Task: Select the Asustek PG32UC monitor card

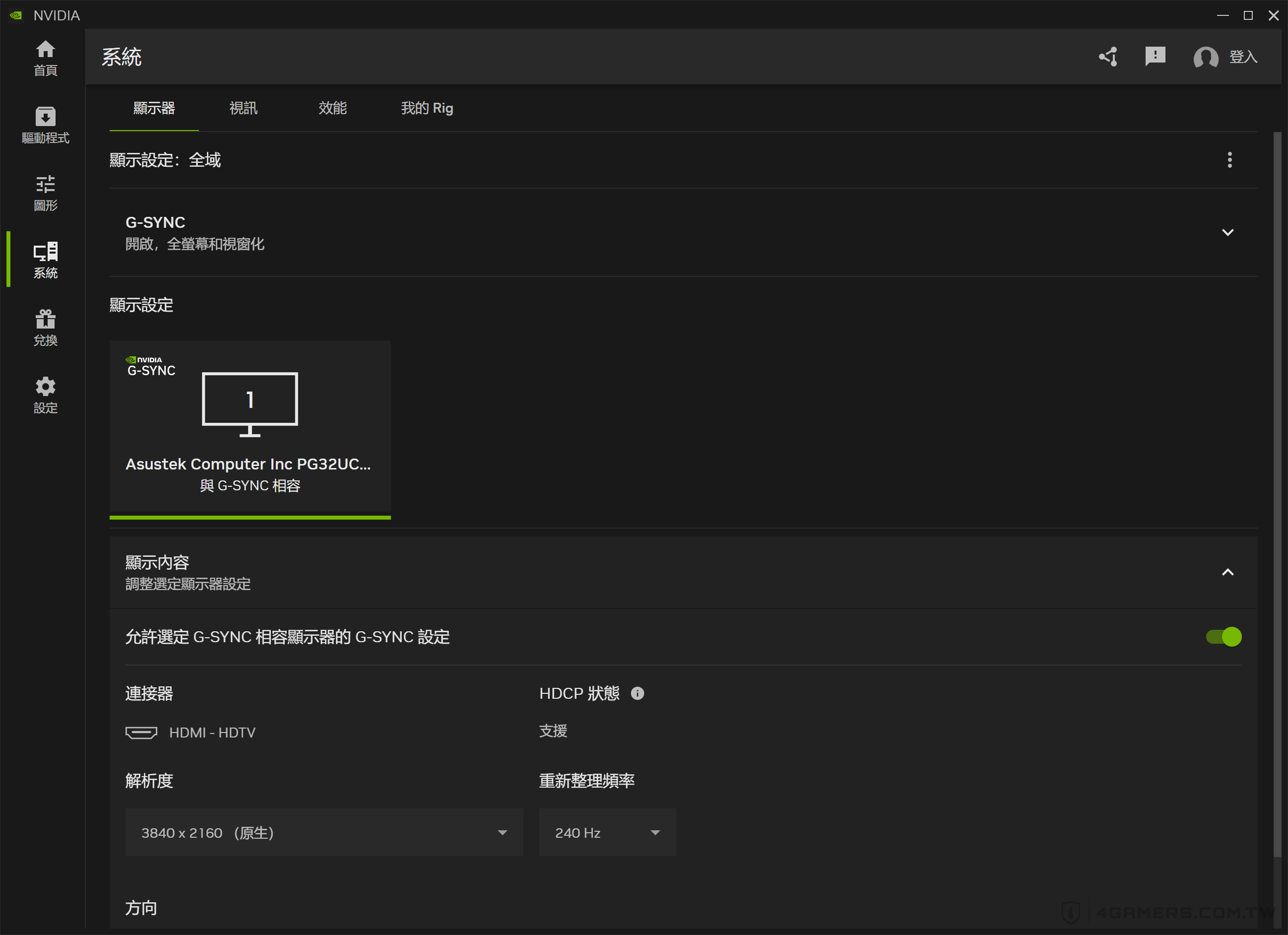Action: coord(250,429)
